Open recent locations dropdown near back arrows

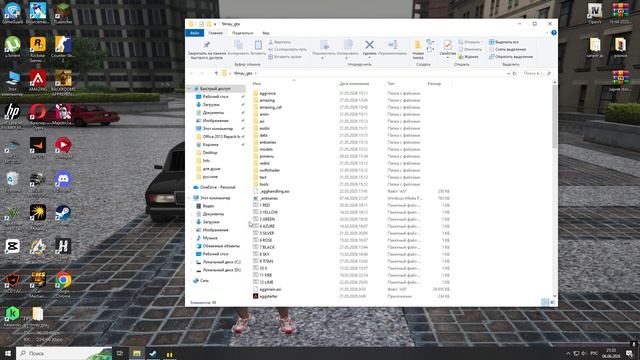[209, 73]
